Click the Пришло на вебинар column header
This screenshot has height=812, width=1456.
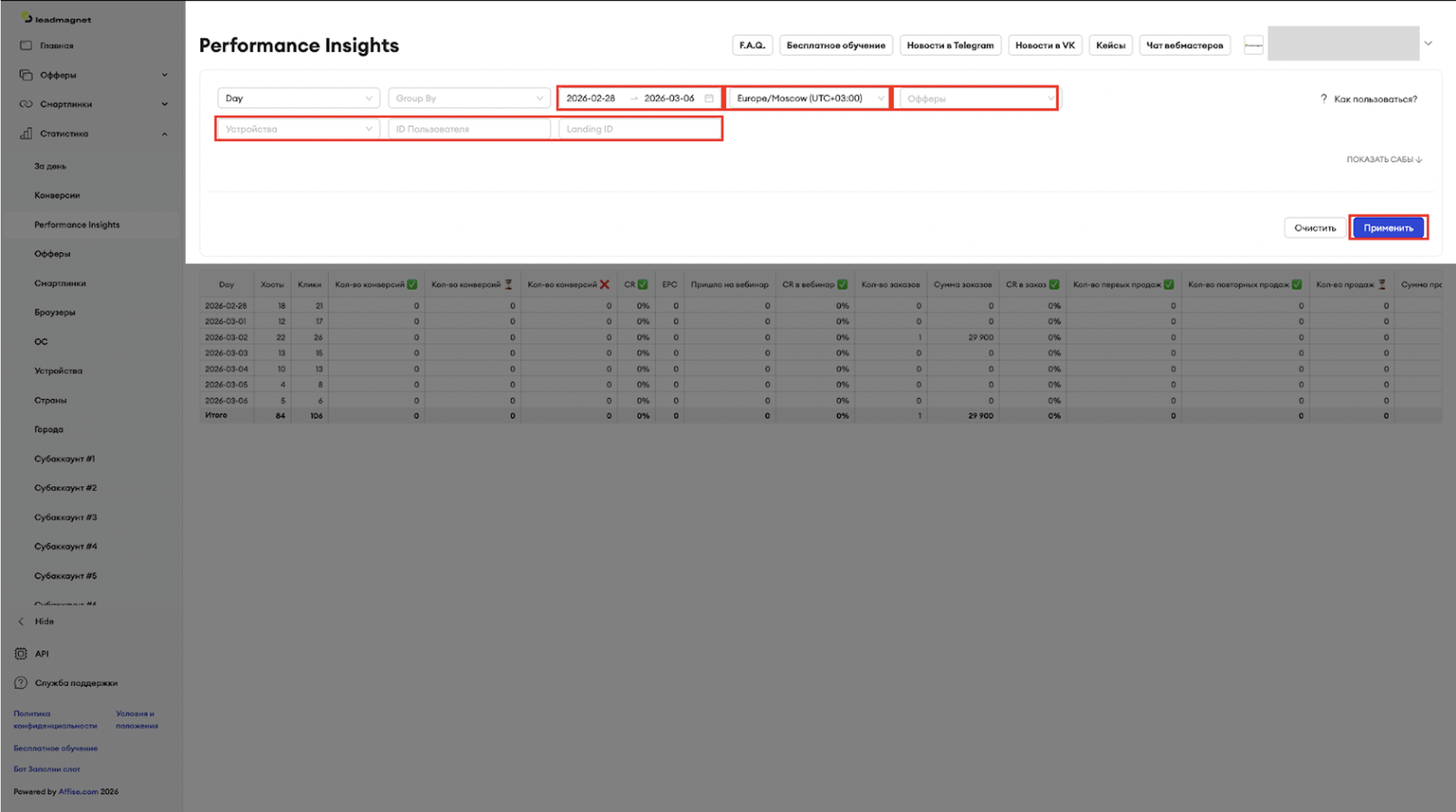coord(729,284)
